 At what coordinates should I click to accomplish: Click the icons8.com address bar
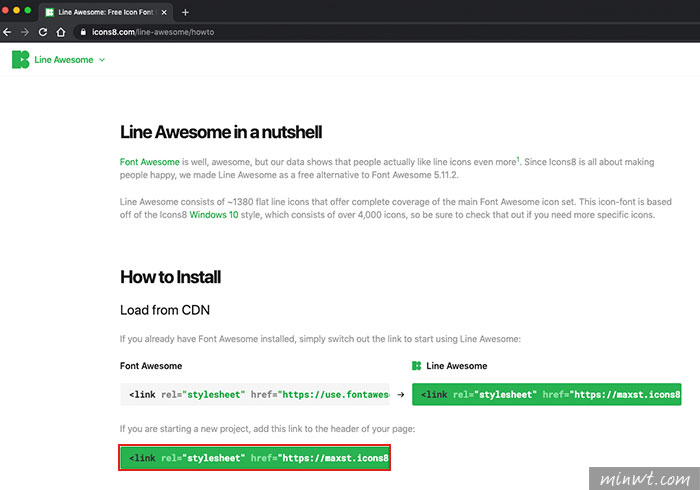(153, 32)
